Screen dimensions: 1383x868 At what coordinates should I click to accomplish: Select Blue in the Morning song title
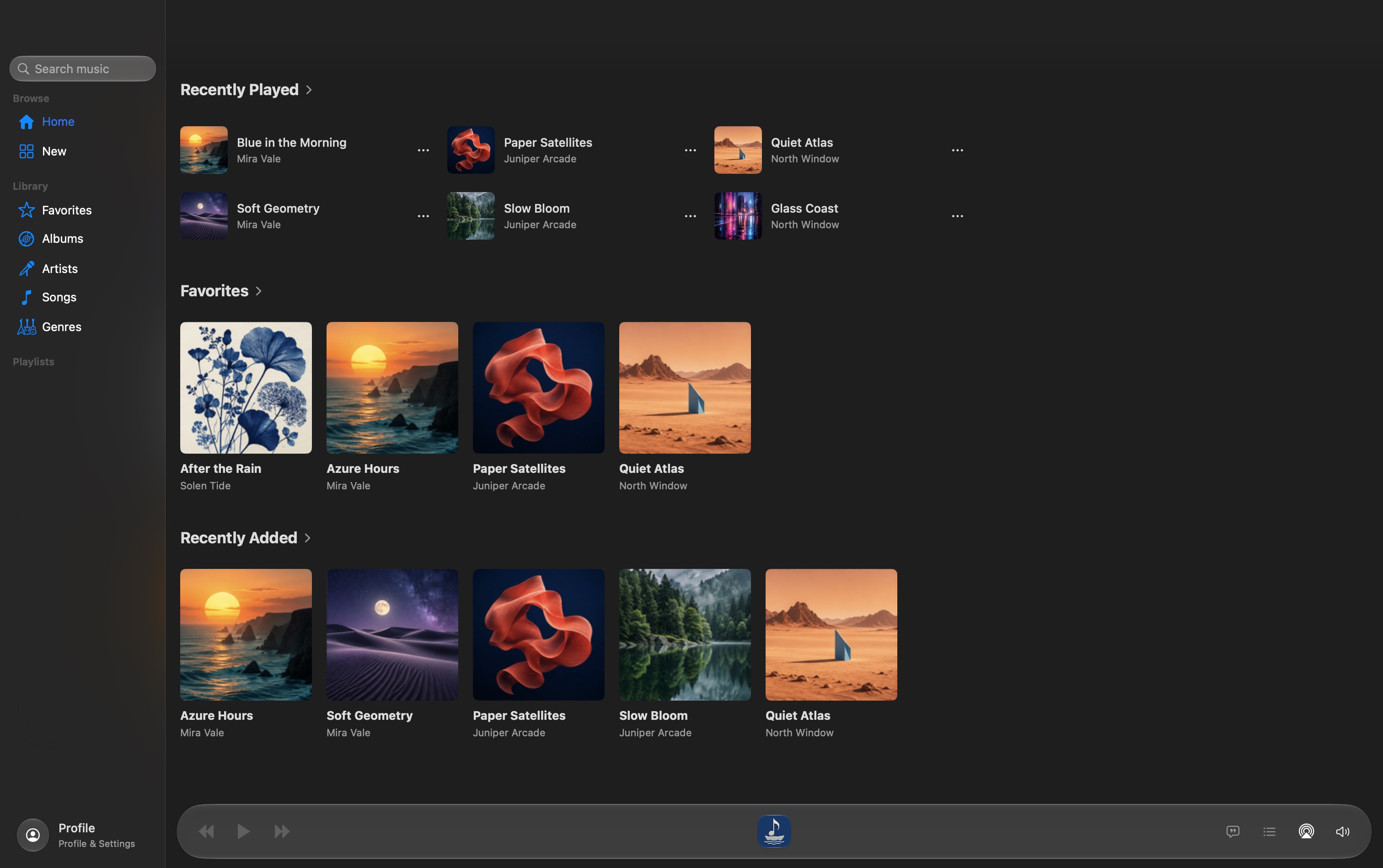tap(292, 142)
